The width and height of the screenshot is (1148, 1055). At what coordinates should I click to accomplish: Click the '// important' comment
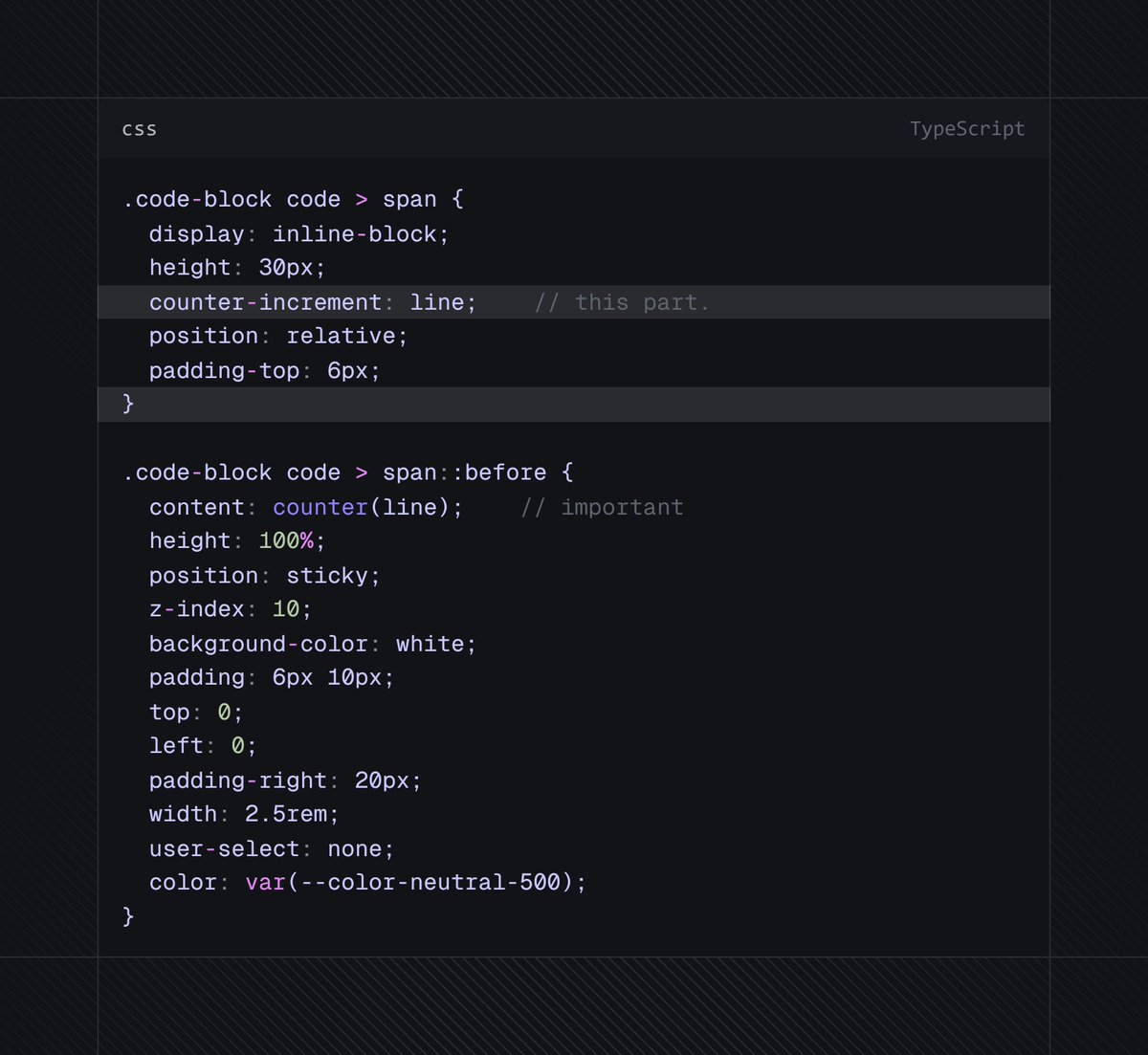[x=602, y=507]
